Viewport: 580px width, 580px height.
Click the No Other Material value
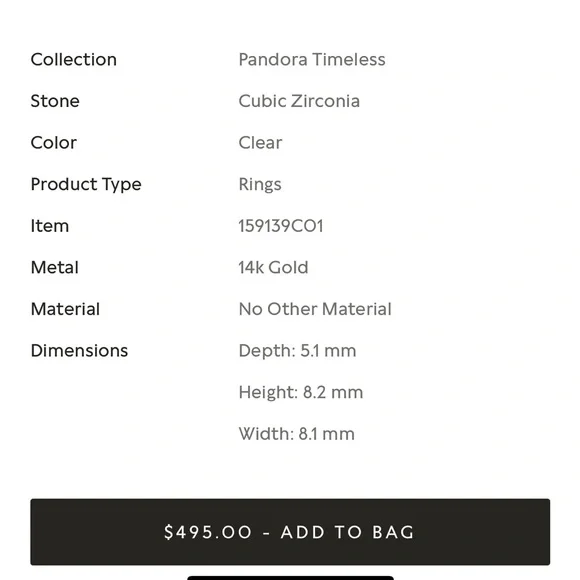pos(315,309)
